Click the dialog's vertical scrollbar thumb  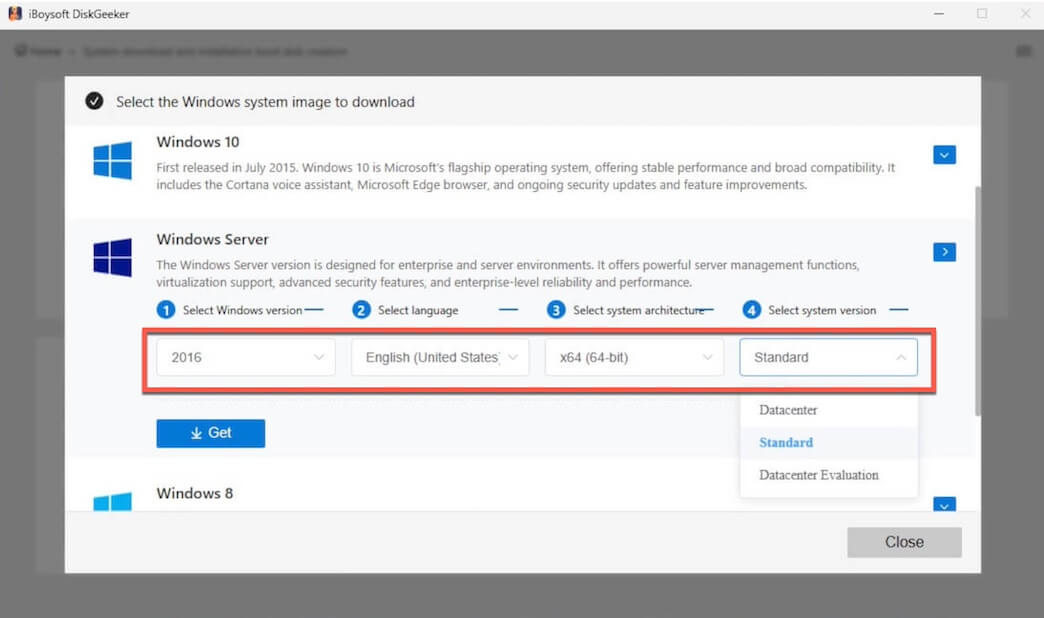[x=977, y=301]
